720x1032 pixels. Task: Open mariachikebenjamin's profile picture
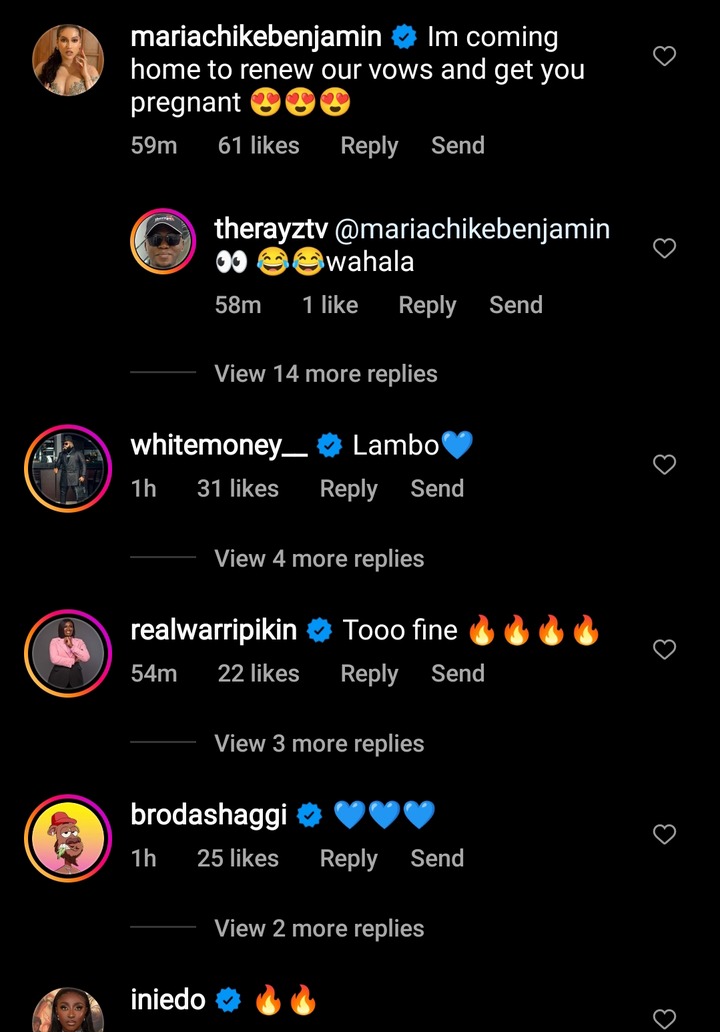point(68,60)
